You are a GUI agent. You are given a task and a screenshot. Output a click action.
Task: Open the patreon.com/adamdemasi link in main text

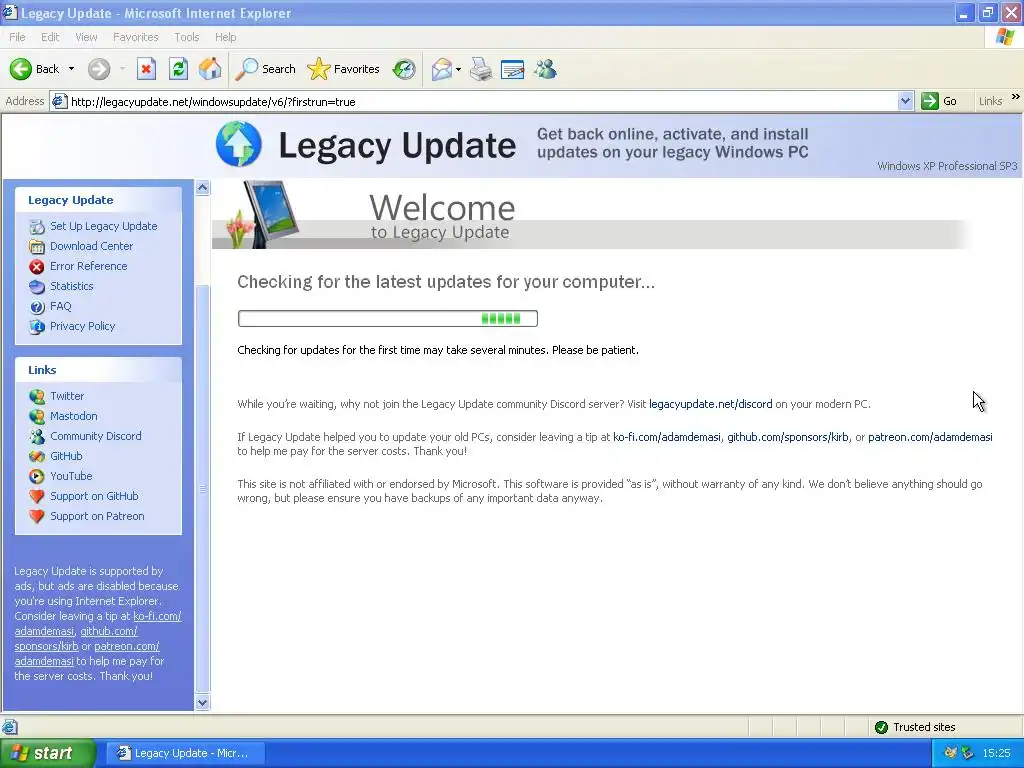(930, 437)
